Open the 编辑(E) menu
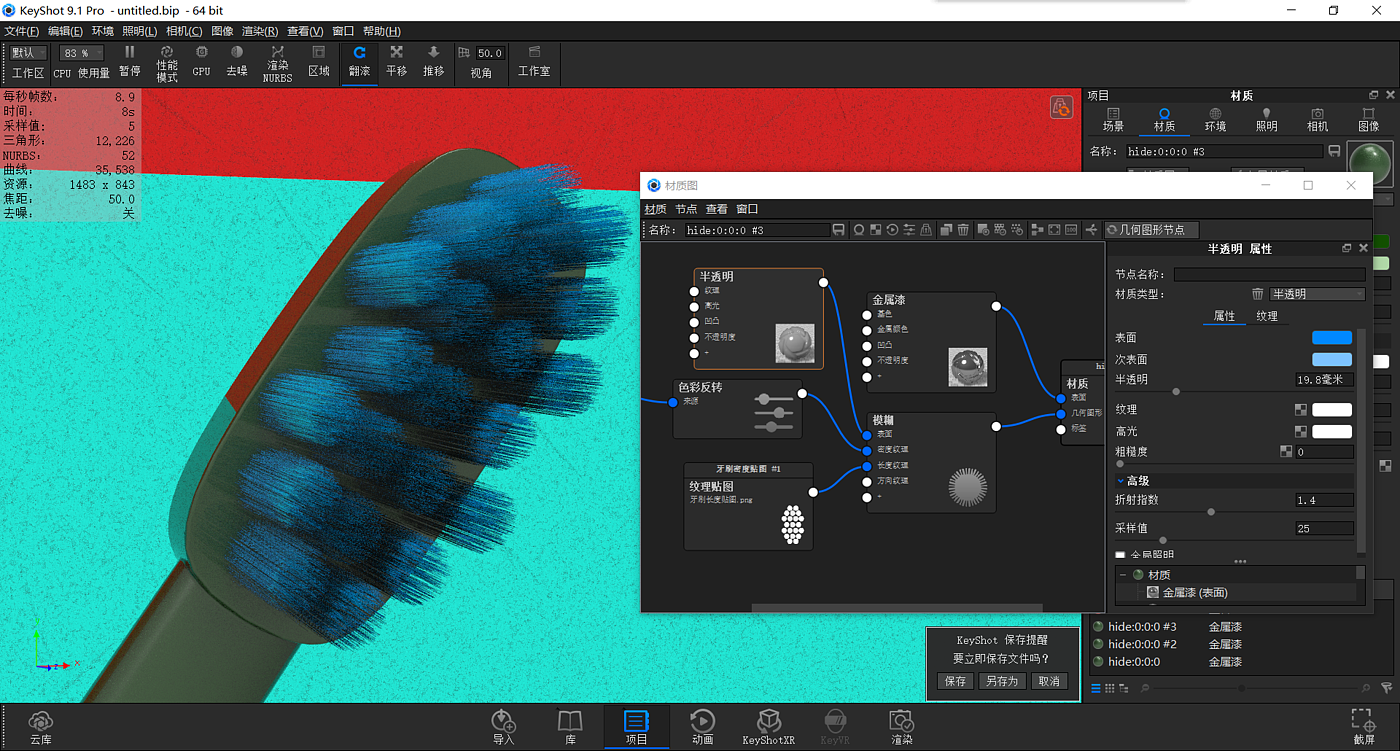Screen dimensions: 1400x751 [x=65, y=31]
